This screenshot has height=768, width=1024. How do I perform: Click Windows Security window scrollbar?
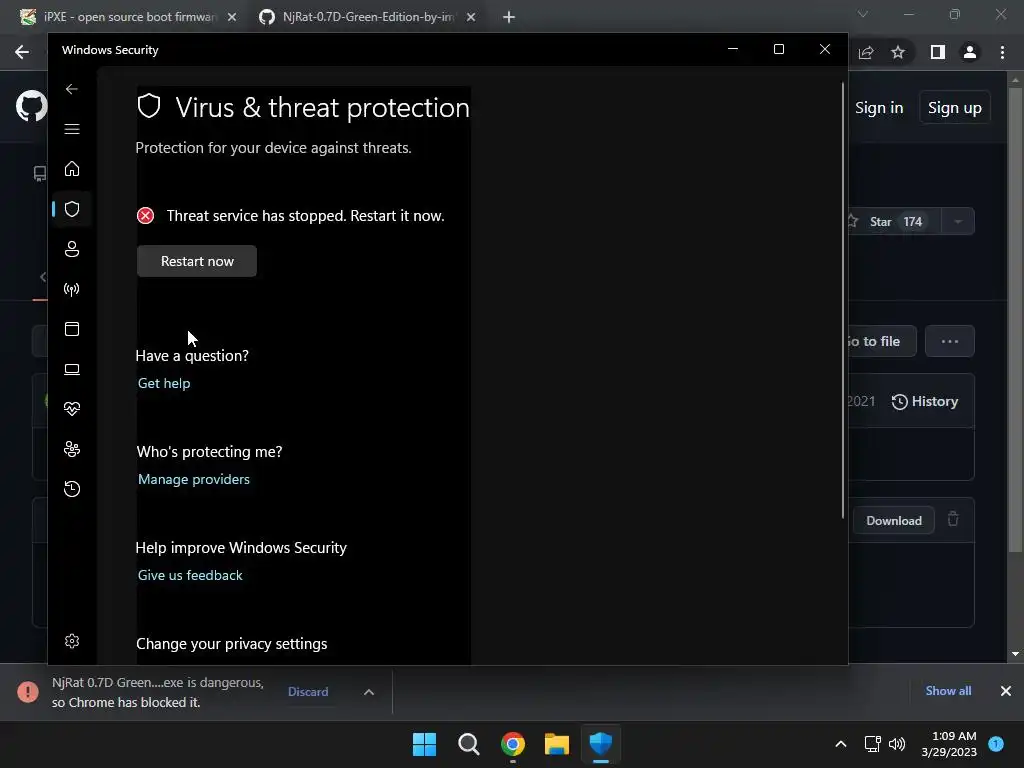pyautogui.click(x=843, y=300)
